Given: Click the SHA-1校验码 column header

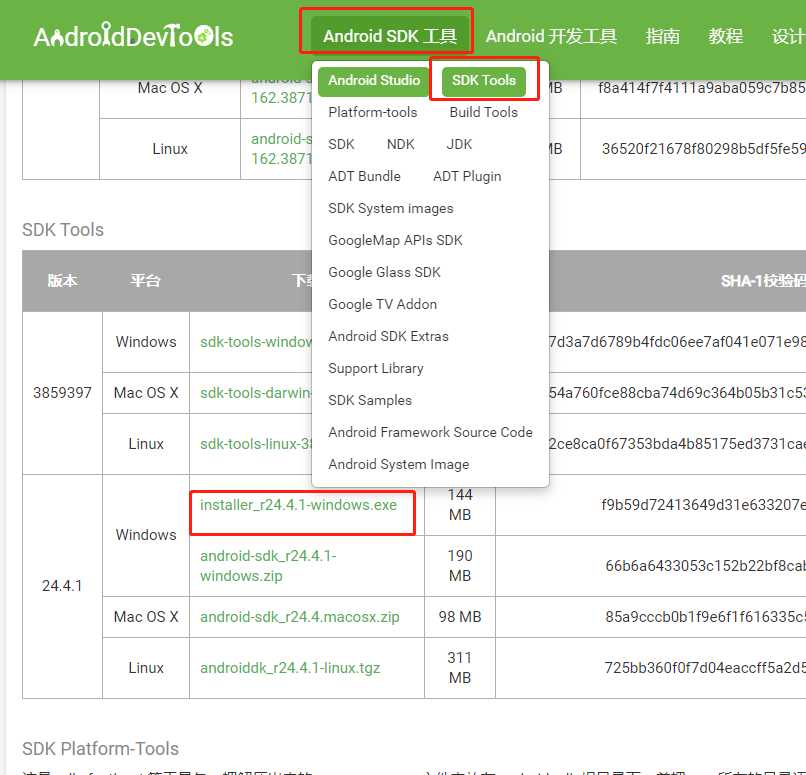Looking at the screenshot, I should click(x=763, y=281).
